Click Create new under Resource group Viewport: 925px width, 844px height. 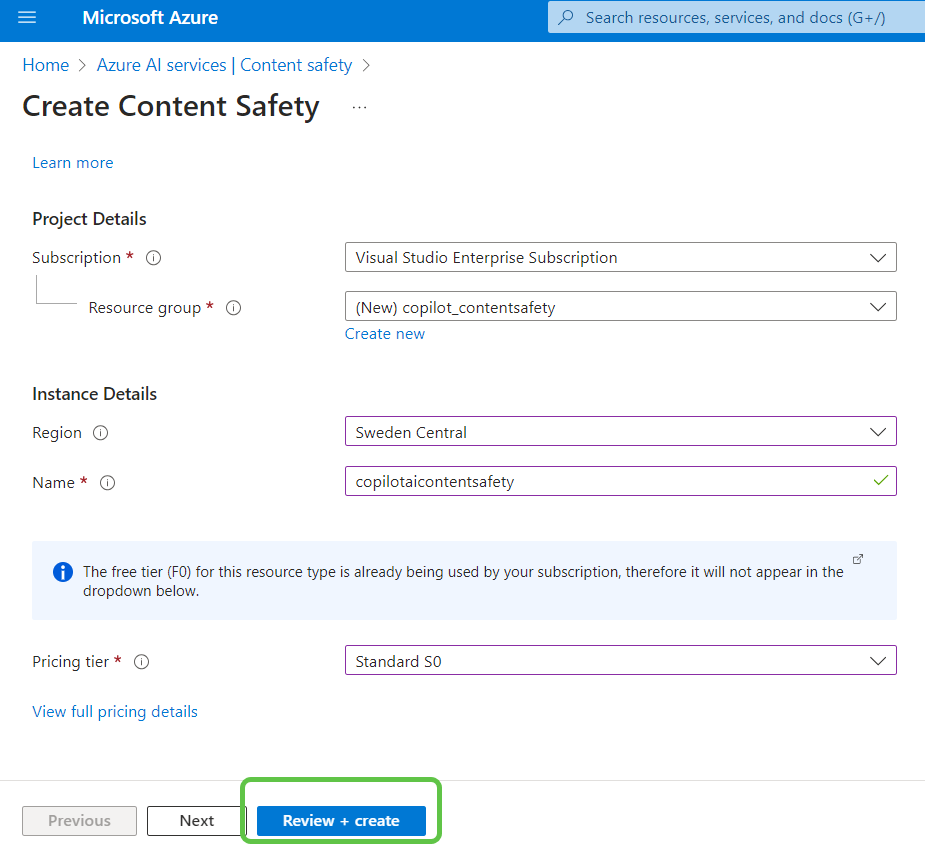384,333
